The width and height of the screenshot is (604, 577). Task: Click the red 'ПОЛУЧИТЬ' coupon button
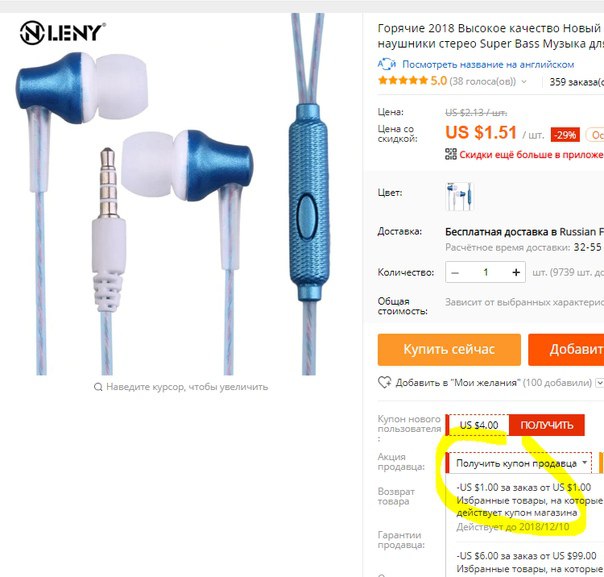(x=547, y=425)
